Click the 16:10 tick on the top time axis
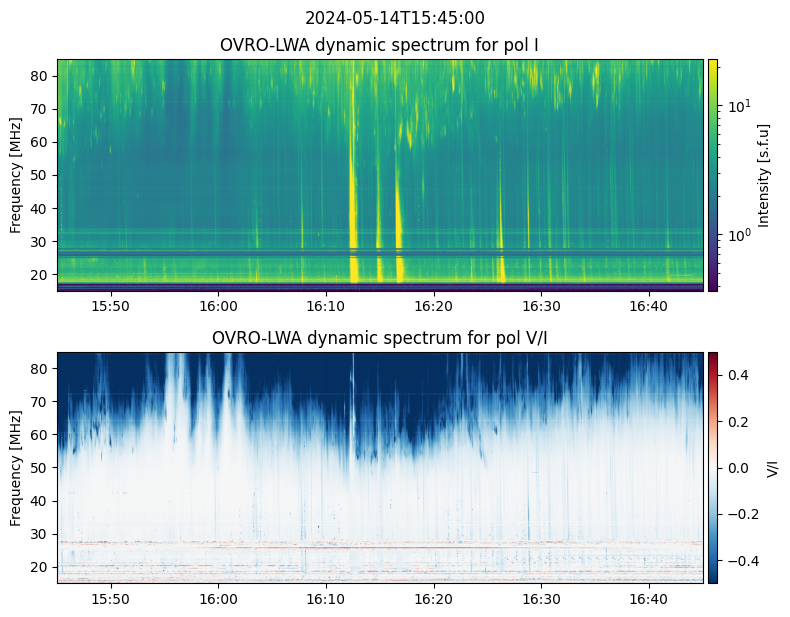Screen dimensions: 790x617 click(325, 305)
